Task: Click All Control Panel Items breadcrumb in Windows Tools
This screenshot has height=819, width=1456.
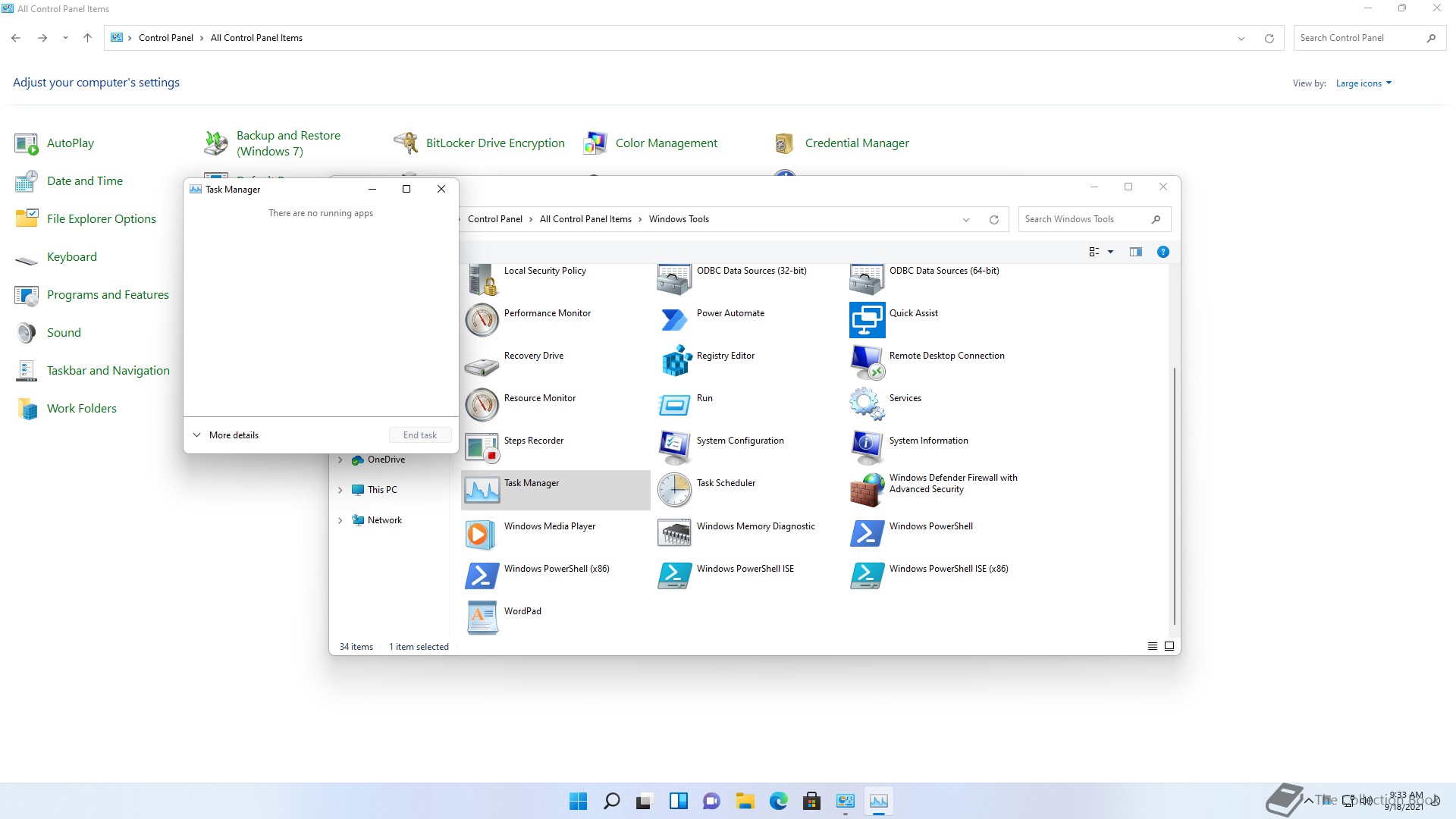Action: click(585, 219)
